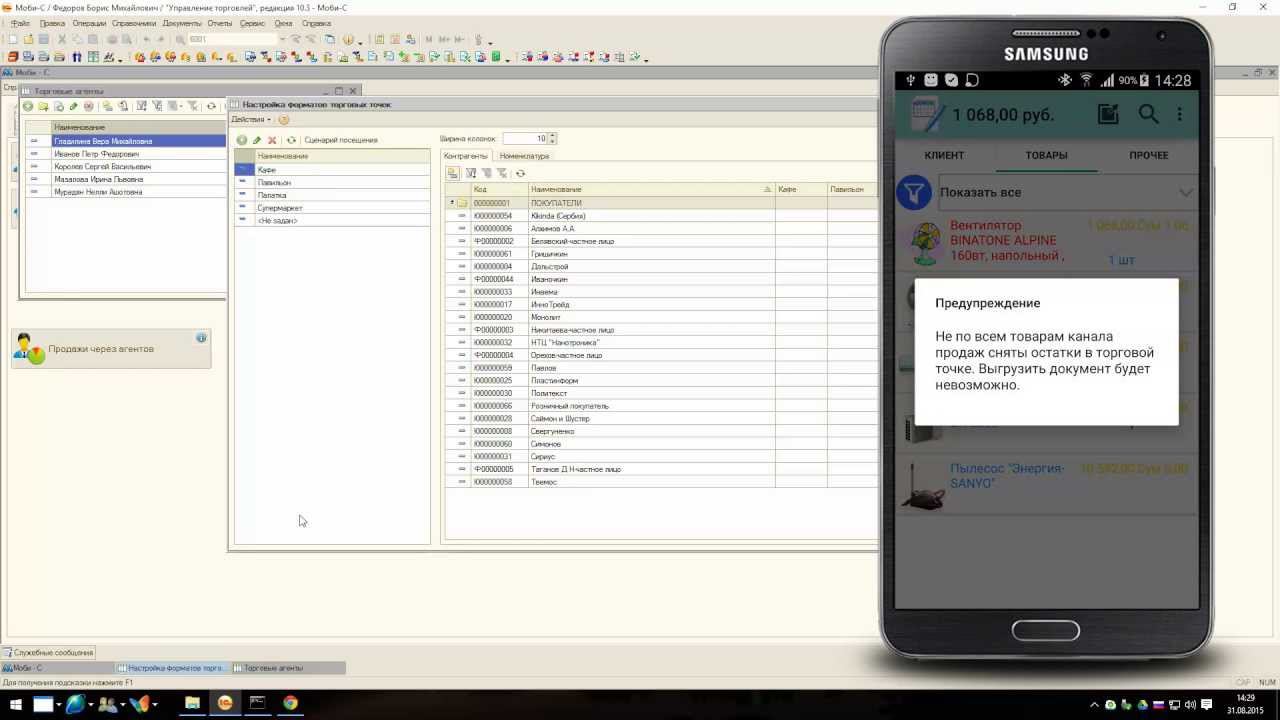Toggle hierarchical view in Контрагенты toolbar
The height and width of the screenshot is (720, 1280).
(x=453, y=173)
